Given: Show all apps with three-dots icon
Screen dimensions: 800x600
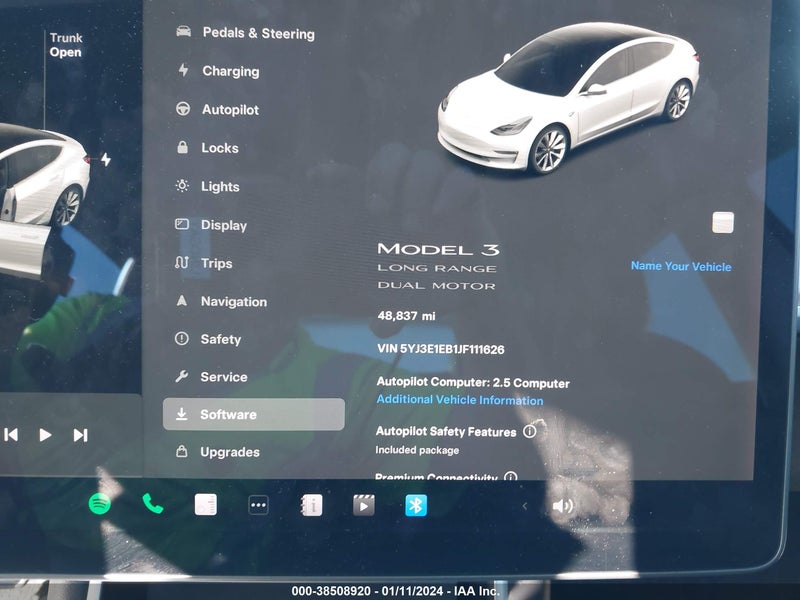Looking at the screenshot, I should tap(258, 505).
